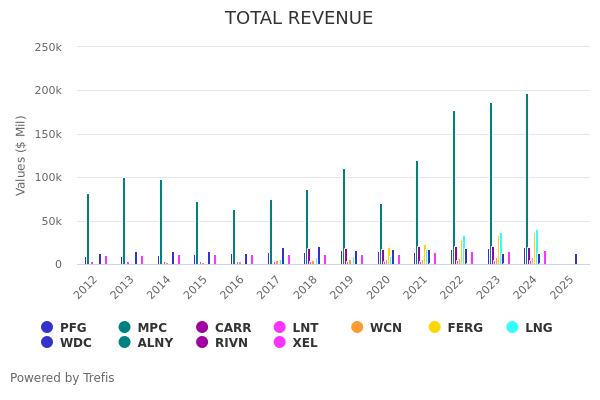
Task: Open the Powered by Trefis link
Action: pyautogui.click(x=62, y=378)
